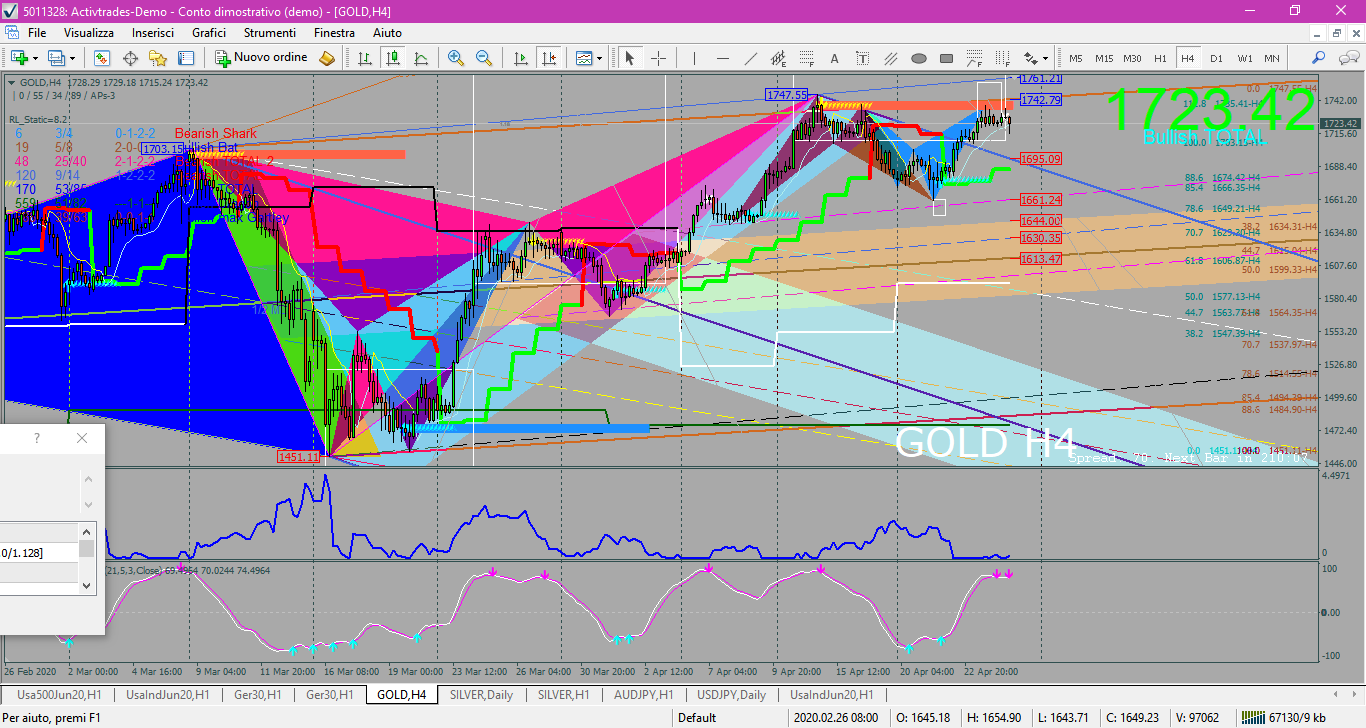Screen dimensions: 1366x728
Task: Switch chart to line chart type
Action: pyautogui.click(x=421, y=58)
